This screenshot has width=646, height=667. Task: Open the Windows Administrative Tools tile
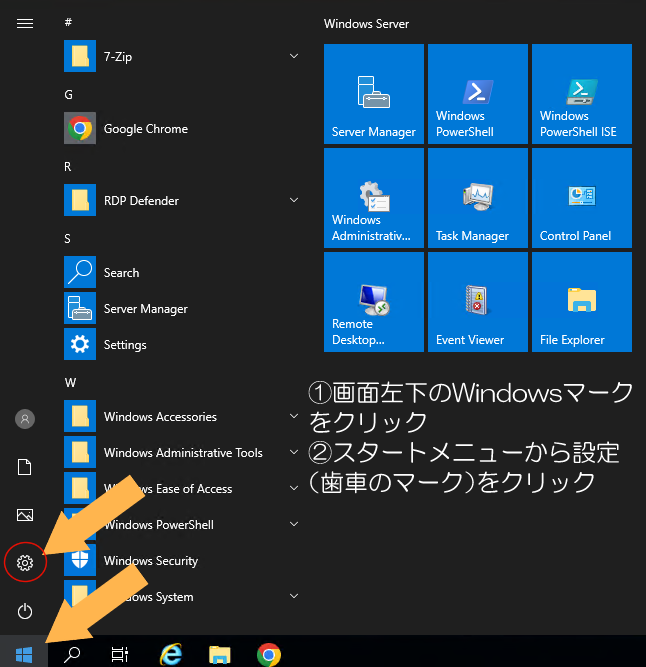(374, 198)
